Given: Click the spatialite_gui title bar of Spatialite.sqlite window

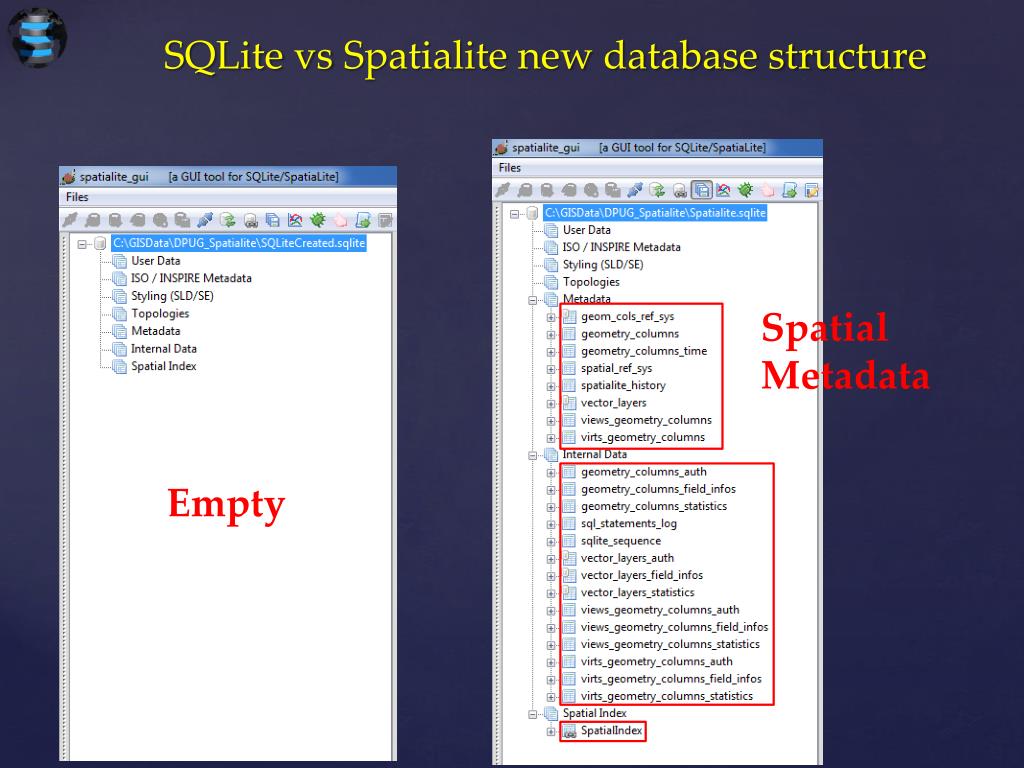Looking at the screenshot, I should tap(657, 148).
